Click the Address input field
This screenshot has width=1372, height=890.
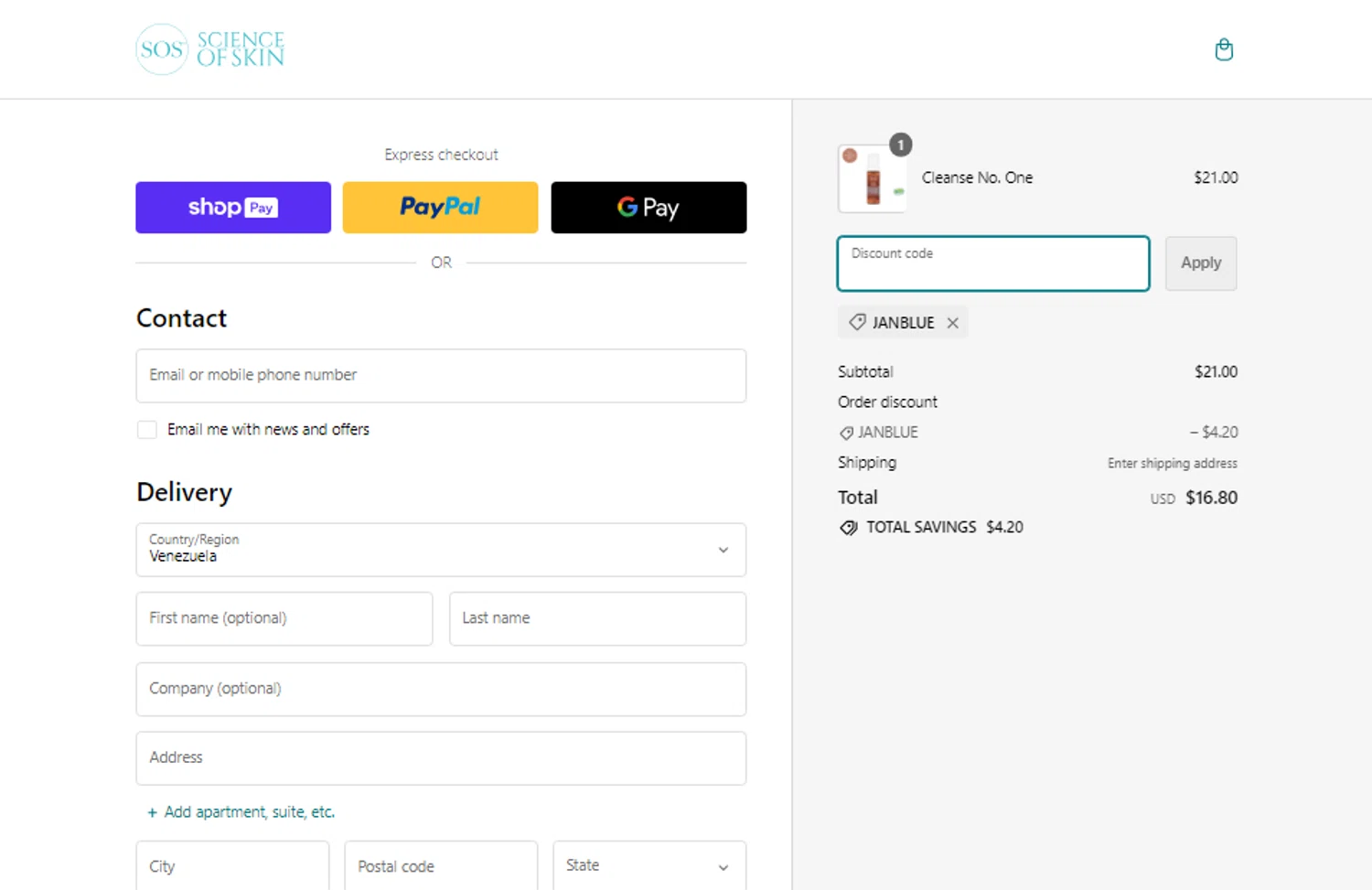(x=441, y=758)
